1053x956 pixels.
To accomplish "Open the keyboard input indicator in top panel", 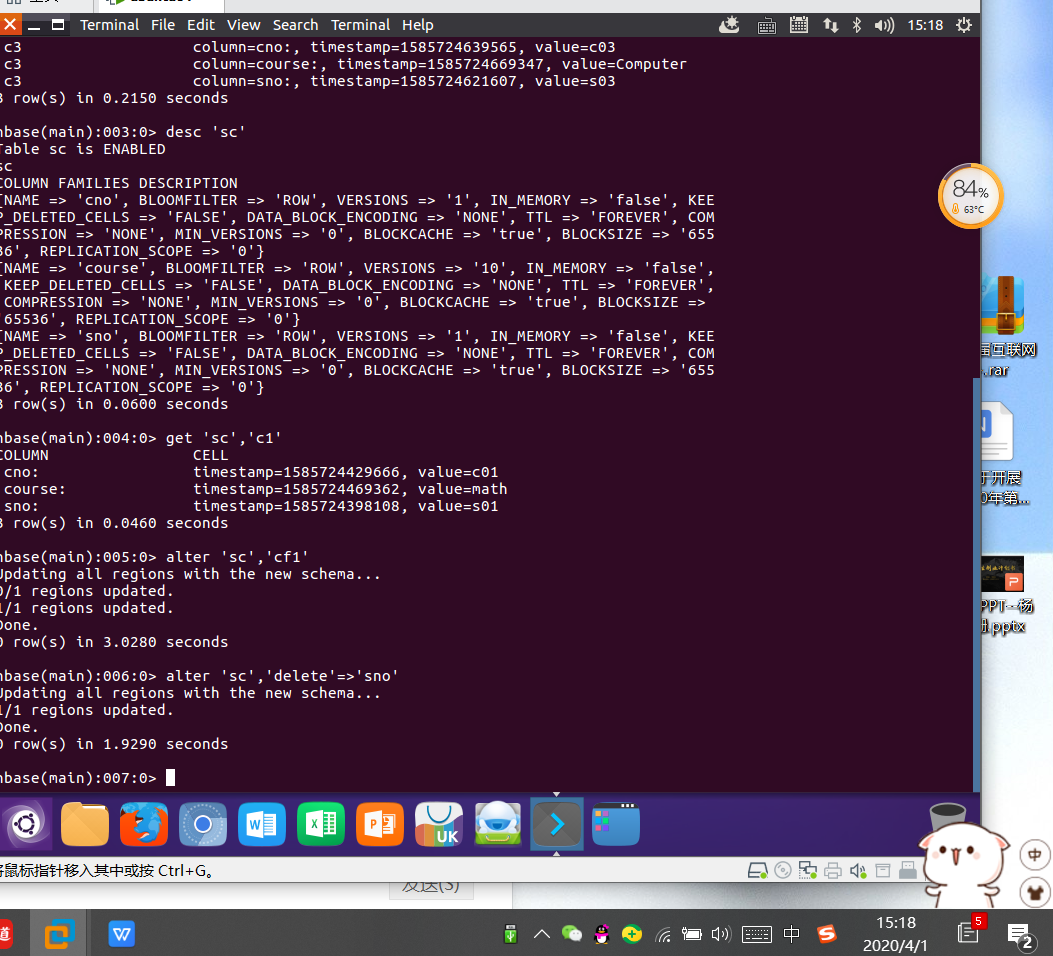I will (766, 26).
